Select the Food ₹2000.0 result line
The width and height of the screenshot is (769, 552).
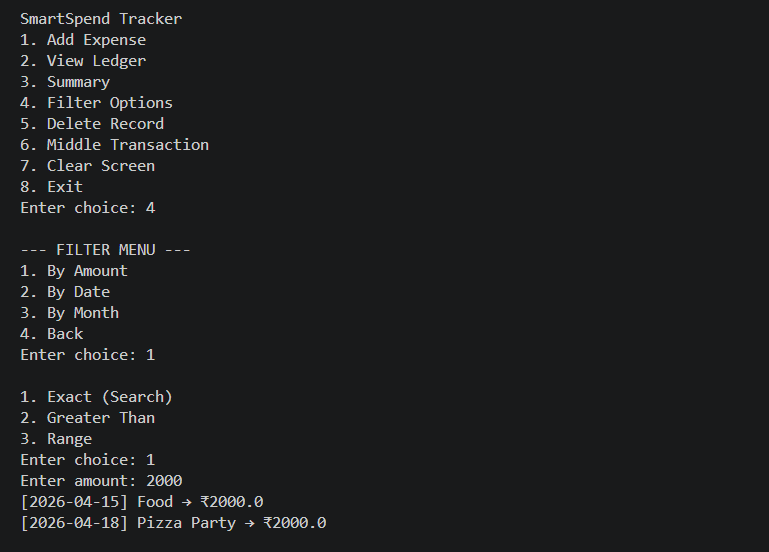click(x=141, y=502)
